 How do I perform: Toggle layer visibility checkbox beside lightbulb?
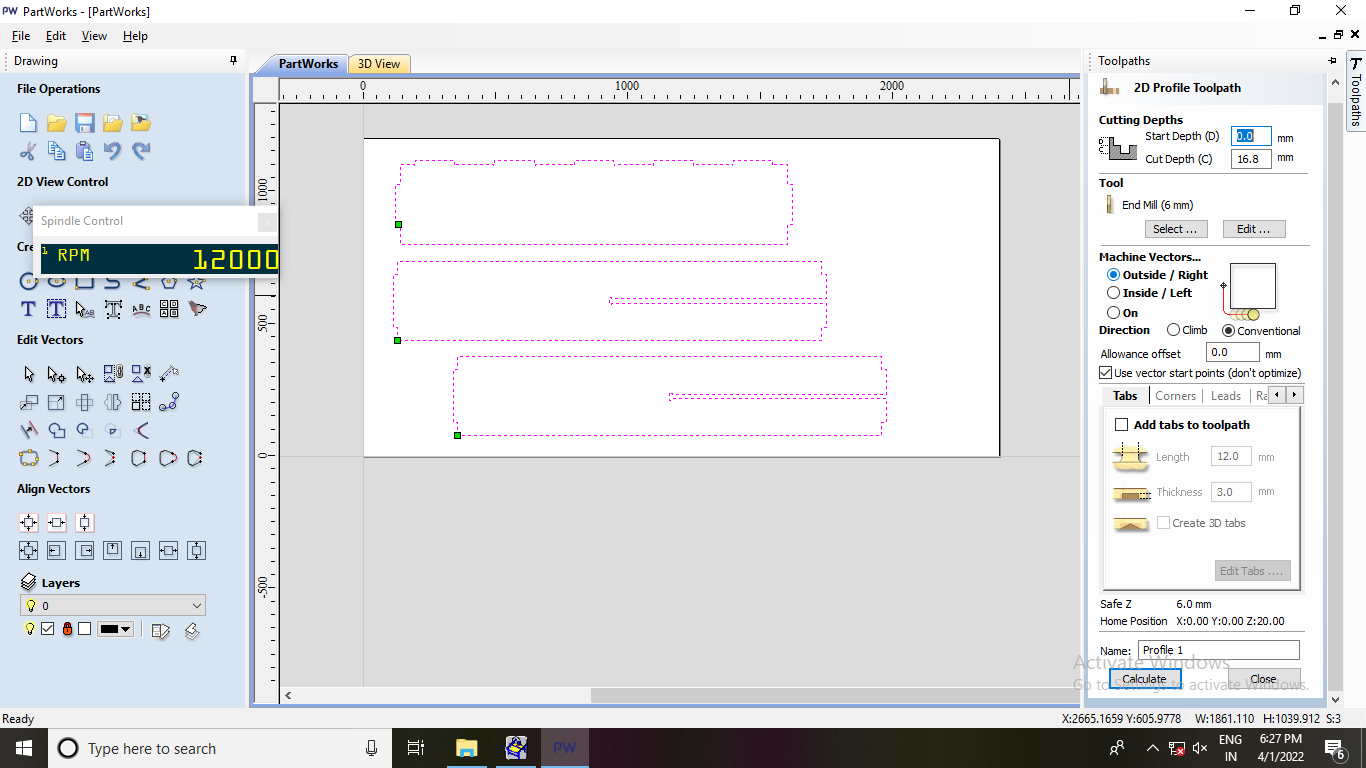[x=47, y=629]
